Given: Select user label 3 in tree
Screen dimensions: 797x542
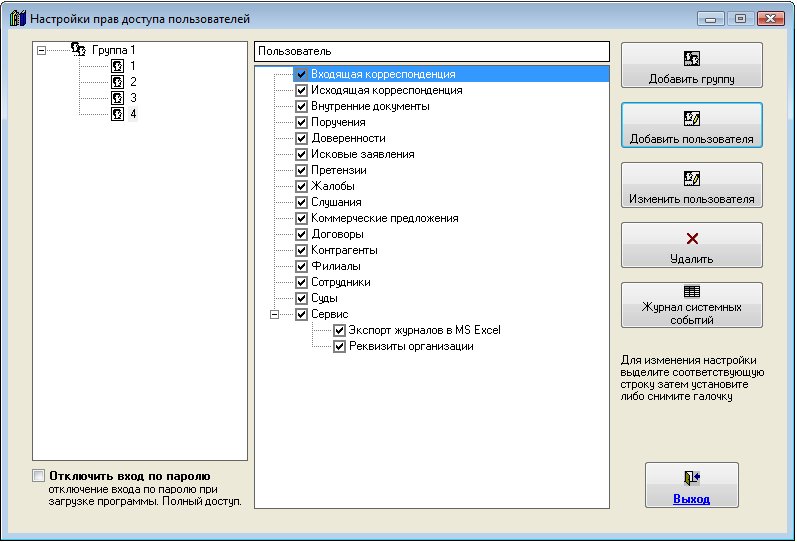Looking at the screenshot, I should (133, 98).
